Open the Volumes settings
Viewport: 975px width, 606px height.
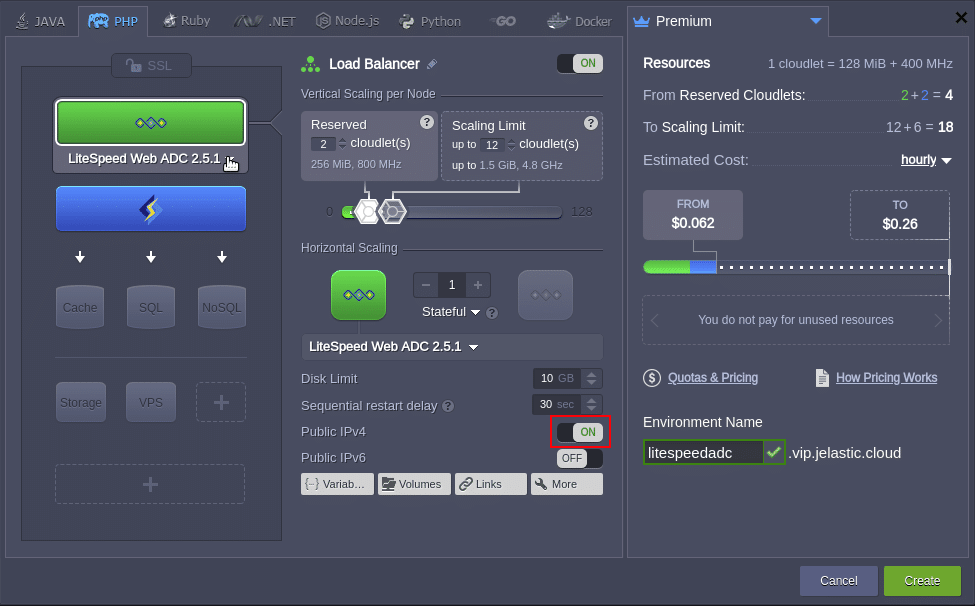click(414, 484)
